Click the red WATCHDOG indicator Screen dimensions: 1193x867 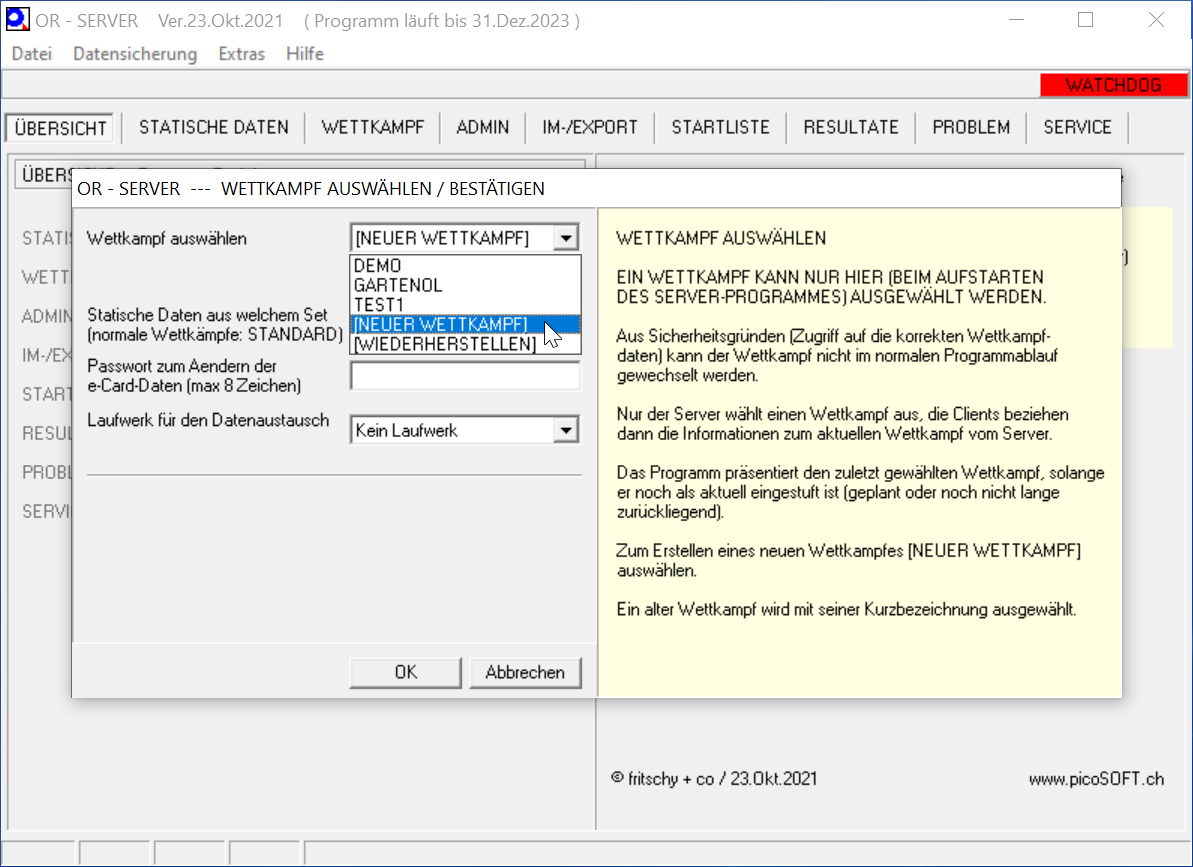pyautogui.click(x=1112, y=85)
